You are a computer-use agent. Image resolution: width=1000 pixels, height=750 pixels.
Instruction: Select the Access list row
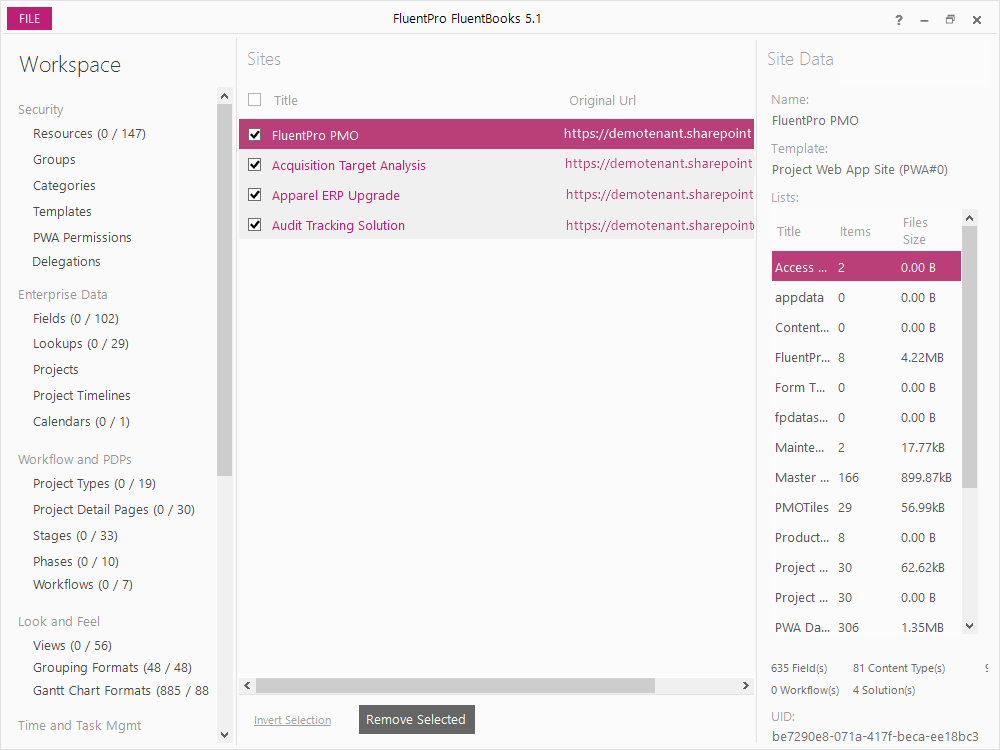pos(865,267)
